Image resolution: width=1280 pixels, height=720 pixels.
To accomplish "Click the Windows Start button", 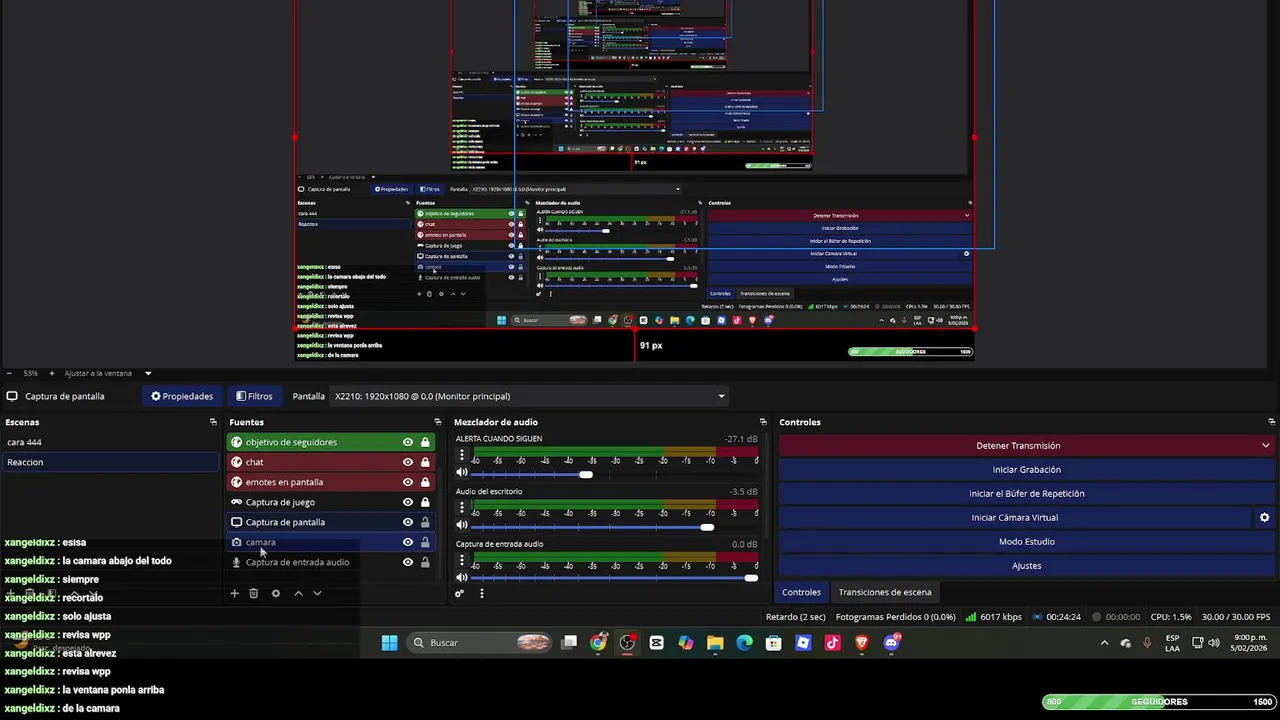I will (390, 643).
